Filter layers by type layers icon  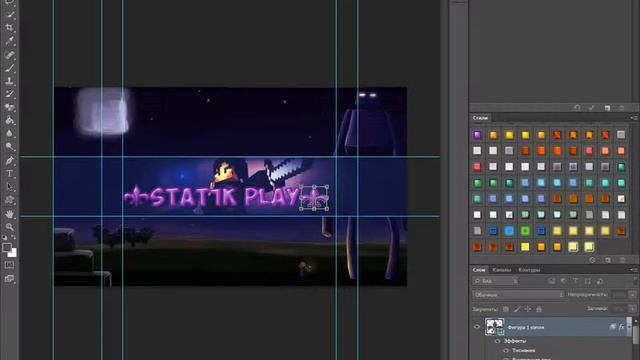(x=576, y=281)
